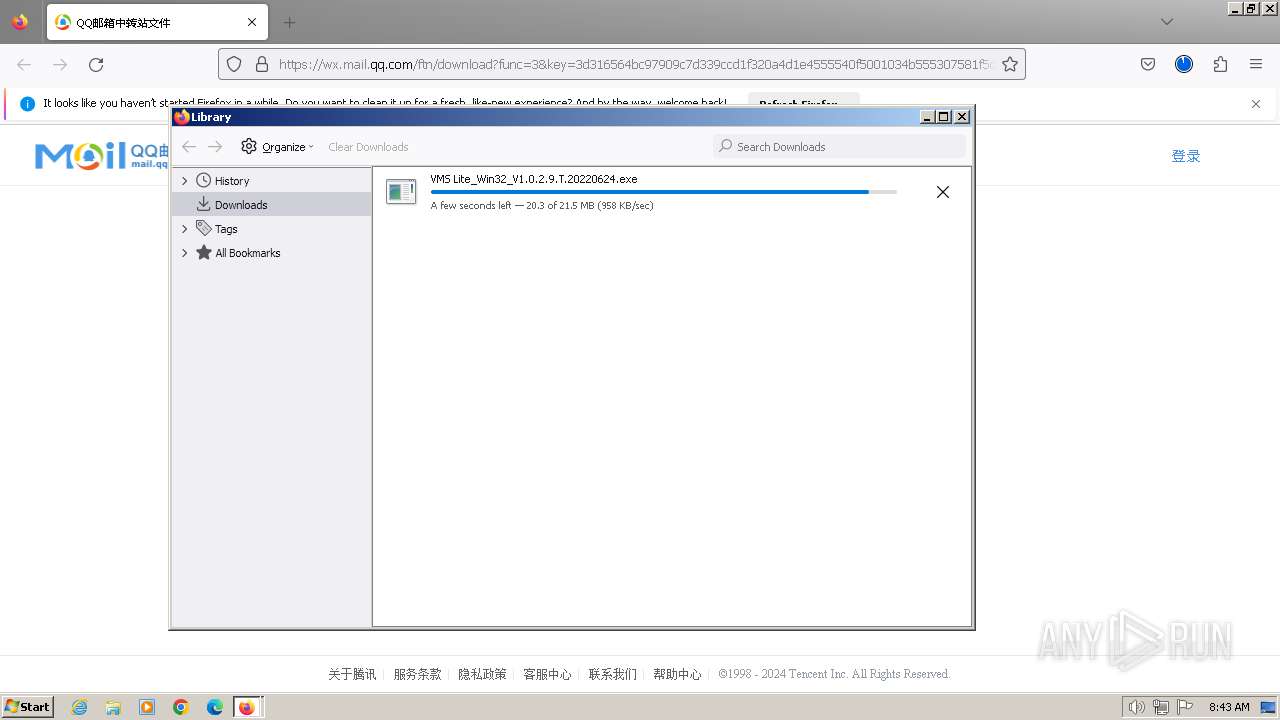1280x720 pixels.
Task: Open the Windows Start menu
Action: [28, 706]
